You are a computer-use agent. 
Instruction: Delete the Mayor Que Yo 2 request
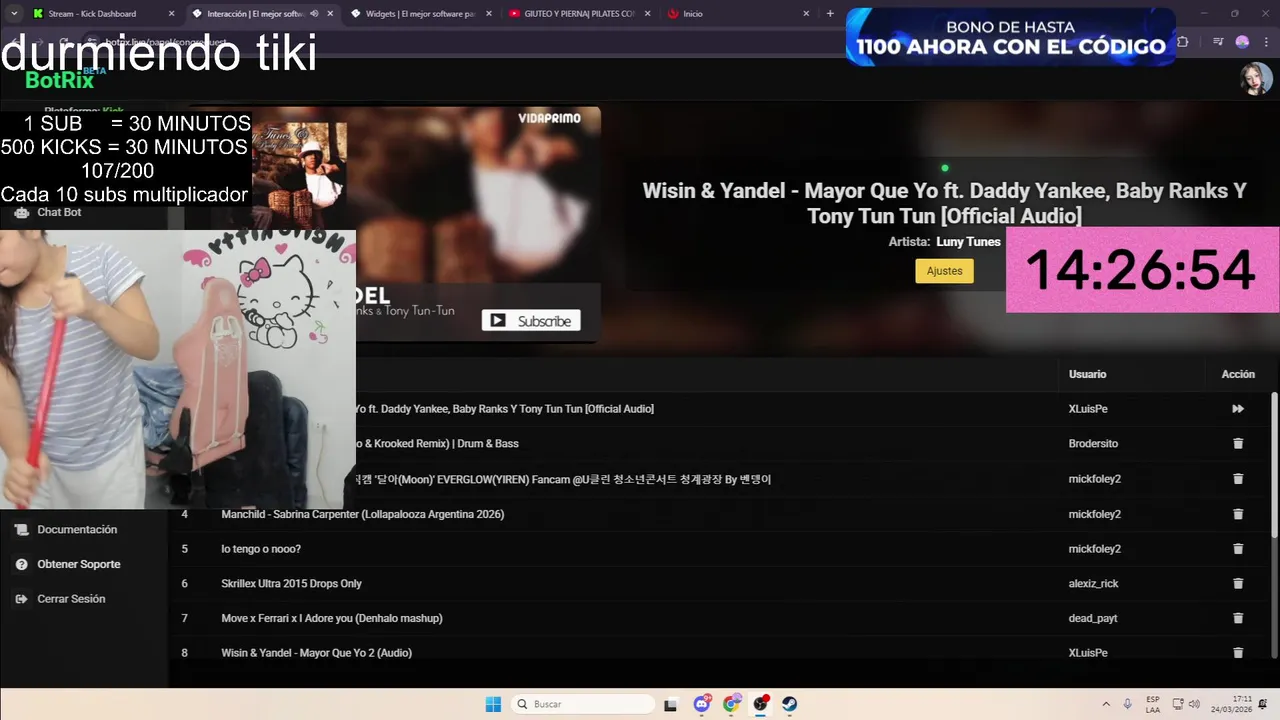click(1238, 653)
